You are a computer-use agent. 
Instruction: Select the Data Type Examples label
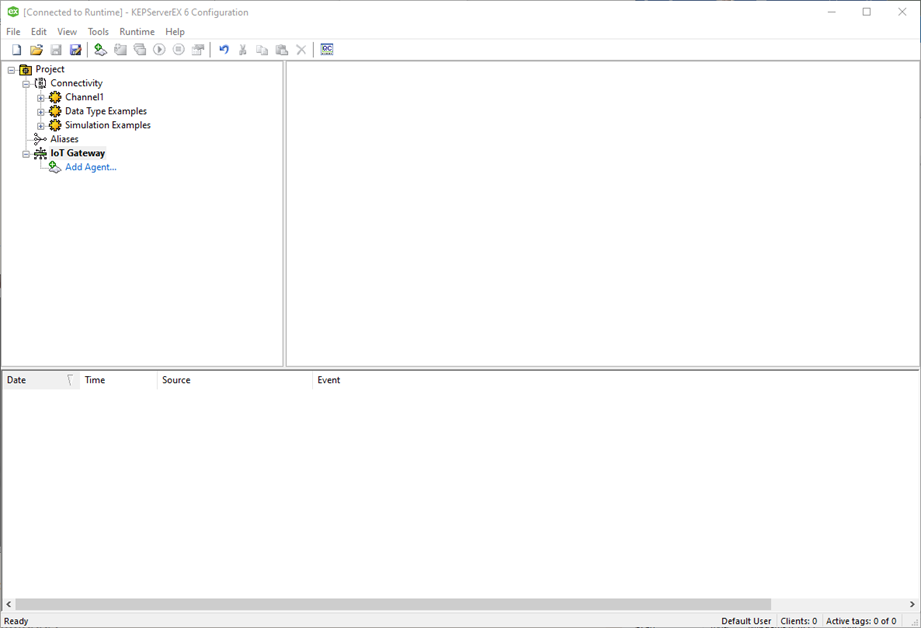[106, 112]
